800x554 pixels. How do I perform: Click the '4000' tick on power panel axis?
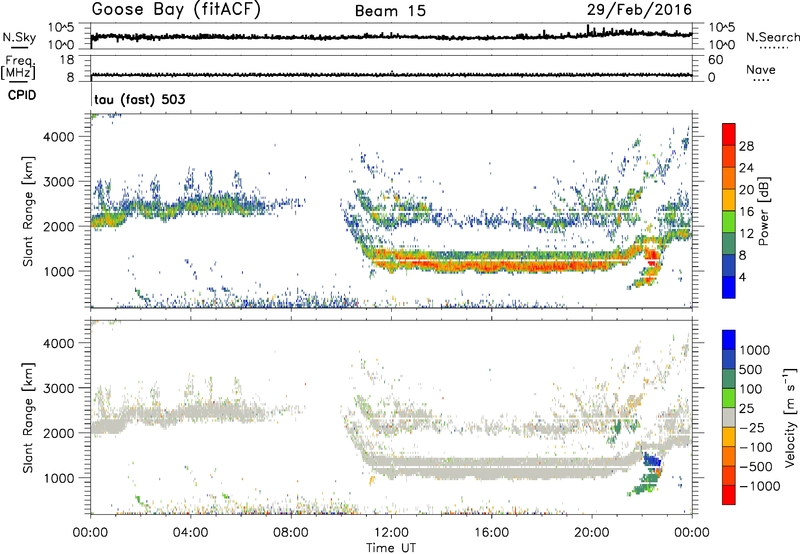pos(59,137)
